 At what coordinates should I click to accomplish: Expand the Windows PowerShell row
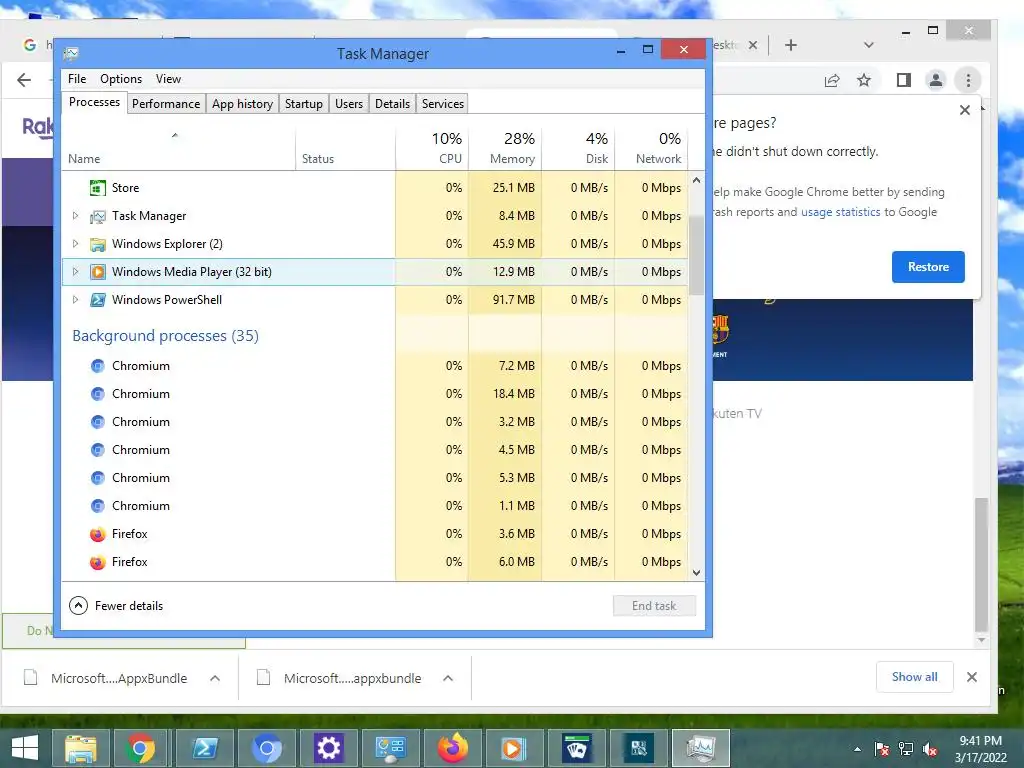pos(75,300)
